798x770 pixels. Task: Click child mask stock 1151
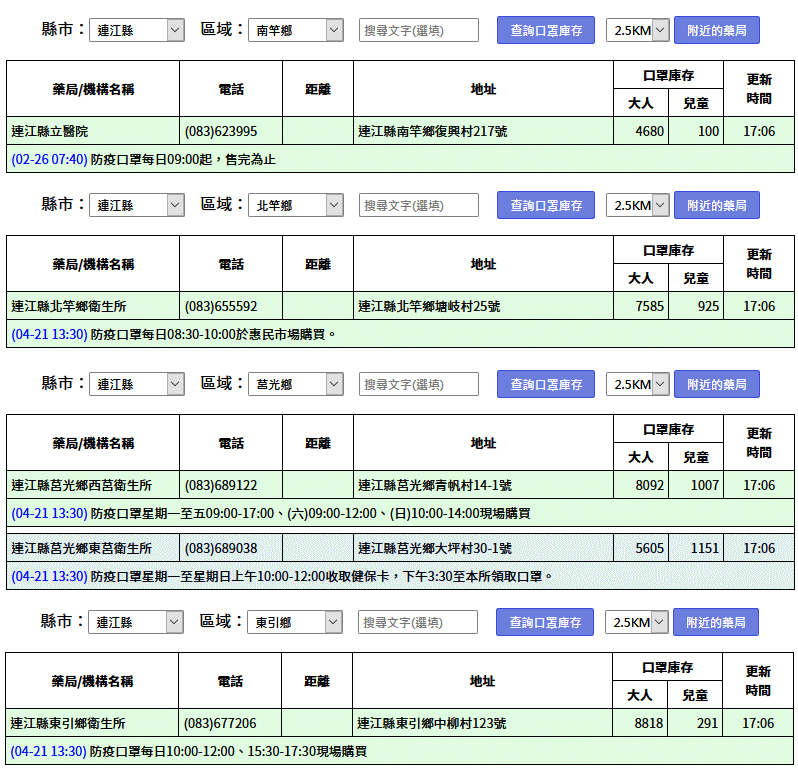point(704,549)
